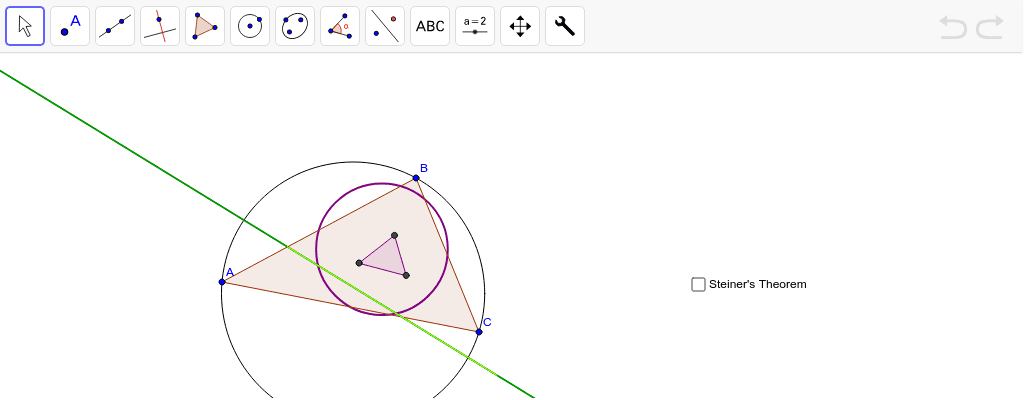Select vertex point B
This screenshot has width=1024, height=400.
pos(416,178)
